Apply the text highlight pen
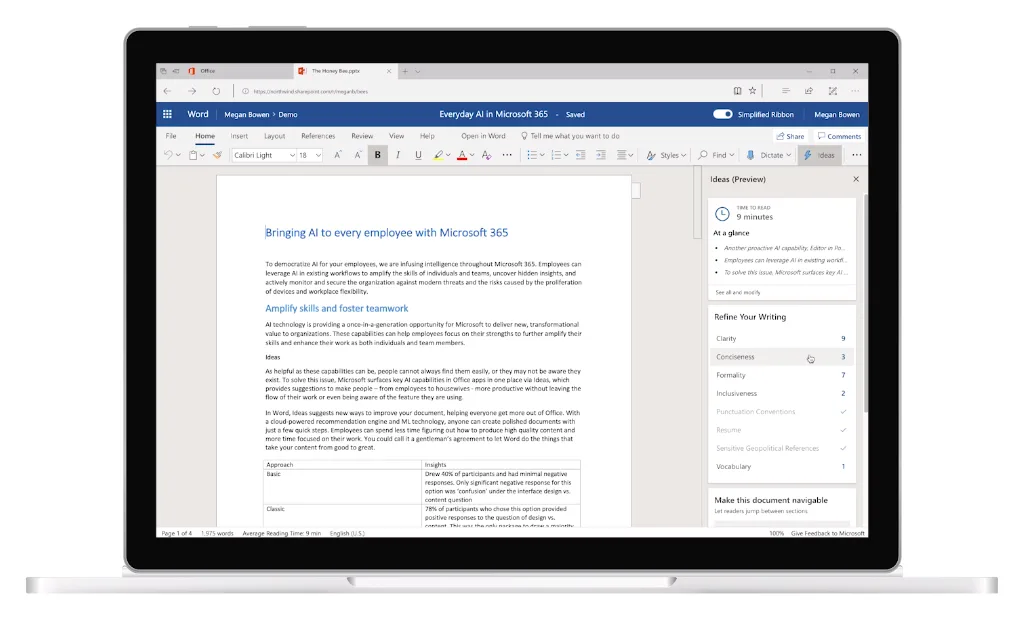This screenshot has height=619, width=1023. 438,155
